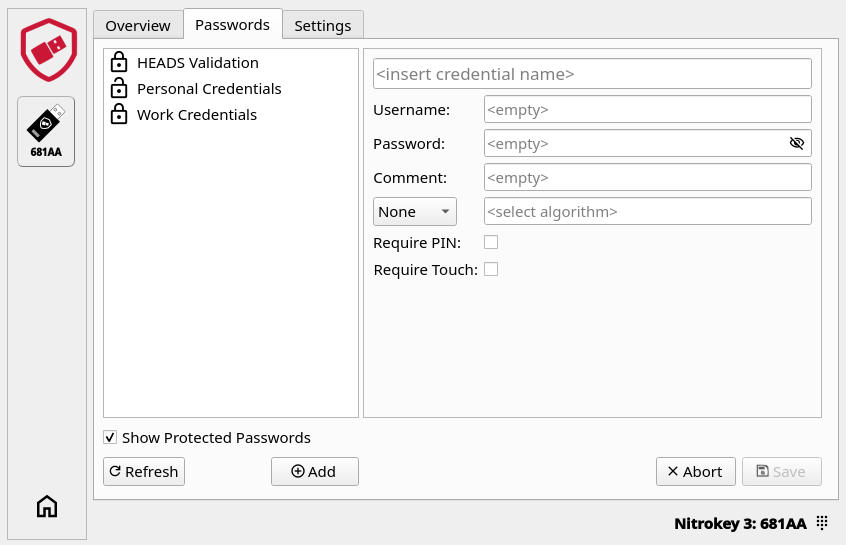
Task: Open the None algorithm type dropdown
Action: tap(414, 211)
